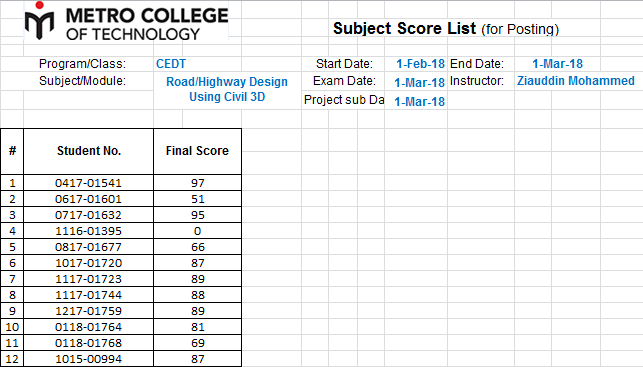Select student number 0118-01764

coord(89,327)
